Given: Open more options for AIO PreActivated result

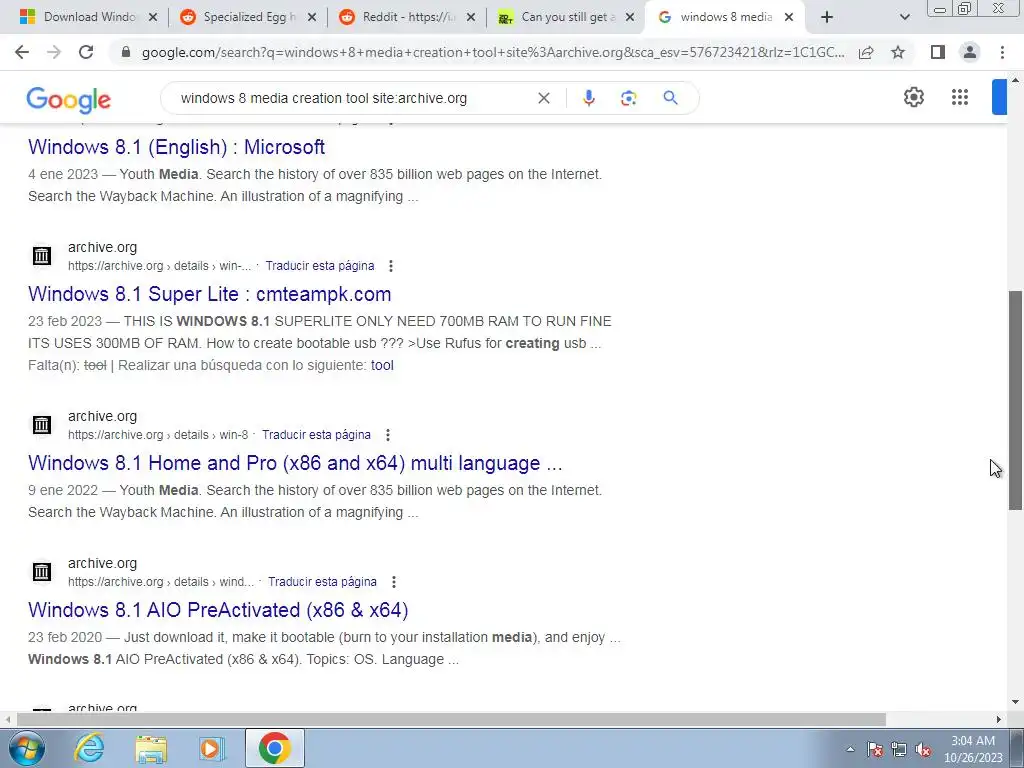Looking at the screenshot, I should [393, 582].
